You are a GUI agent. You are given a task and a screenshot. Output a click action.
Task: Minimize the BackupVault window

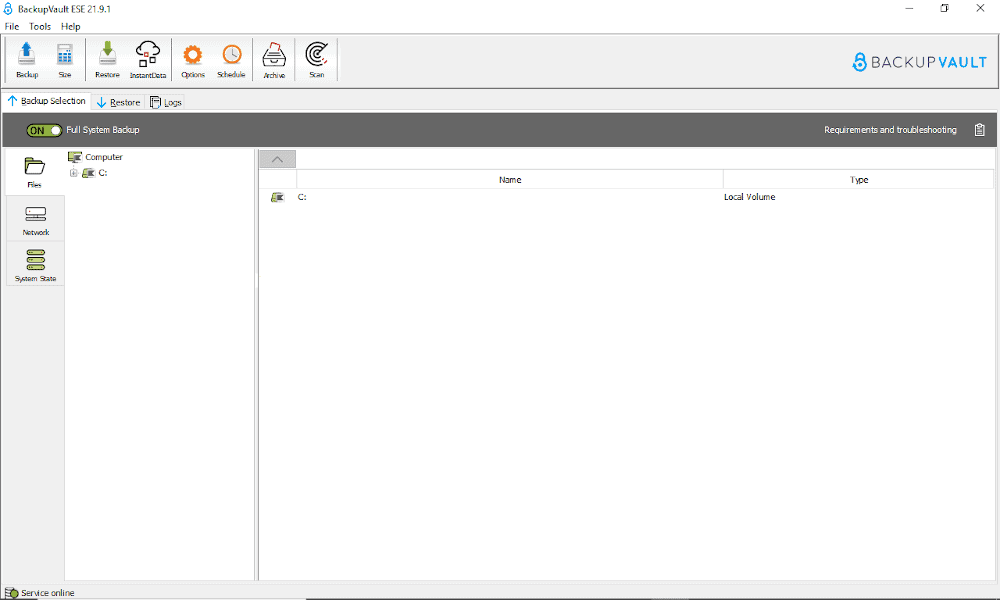pos(909,8)
